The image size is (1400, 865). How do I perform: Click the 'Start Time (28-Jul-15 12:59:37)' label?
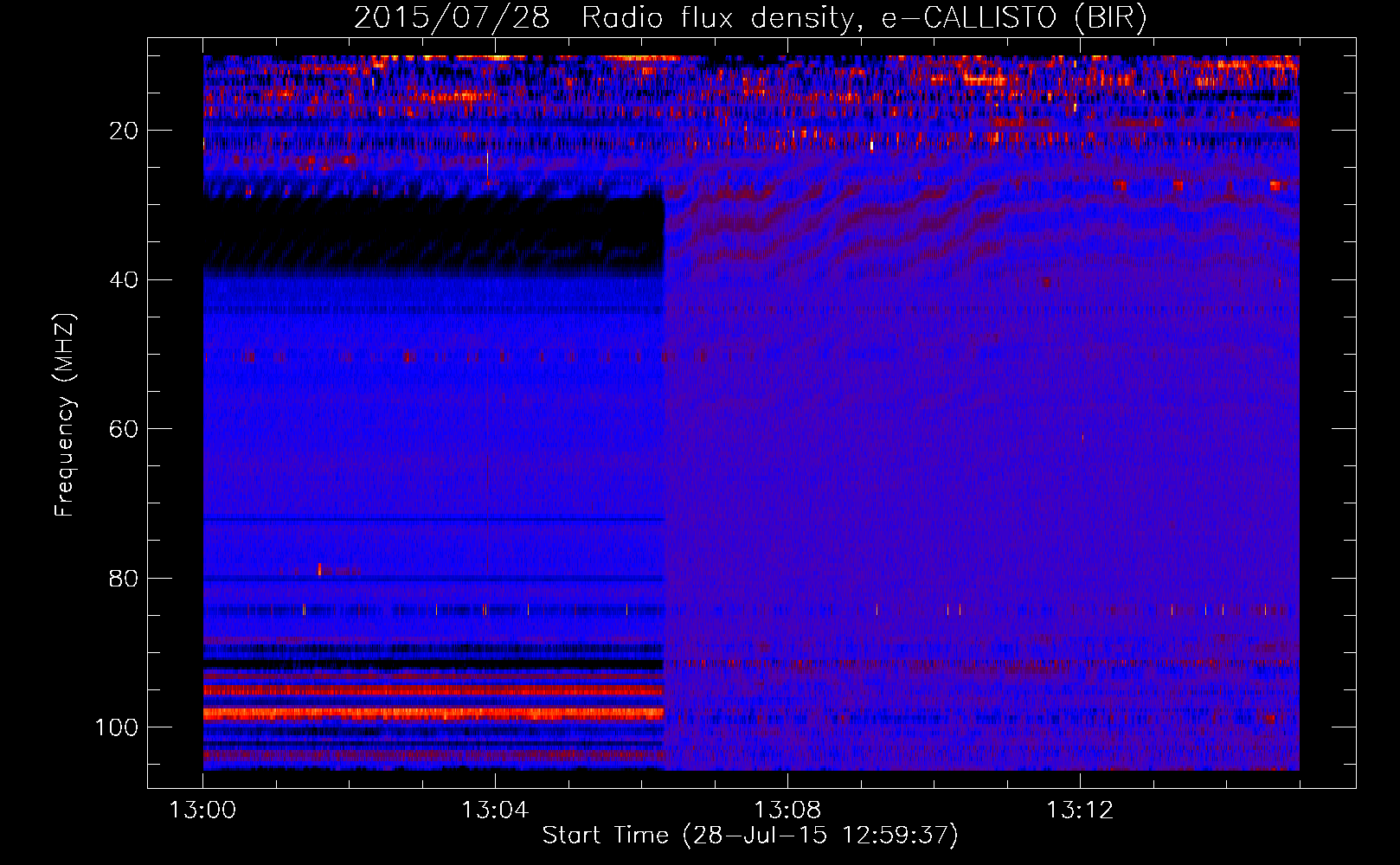click(750, 836)
